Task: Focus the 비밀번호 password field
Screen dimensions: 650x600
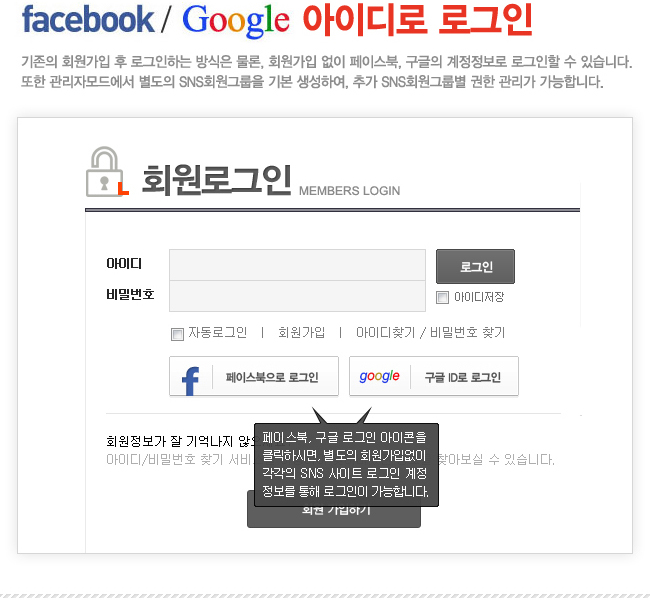Action: coord(297,296)
